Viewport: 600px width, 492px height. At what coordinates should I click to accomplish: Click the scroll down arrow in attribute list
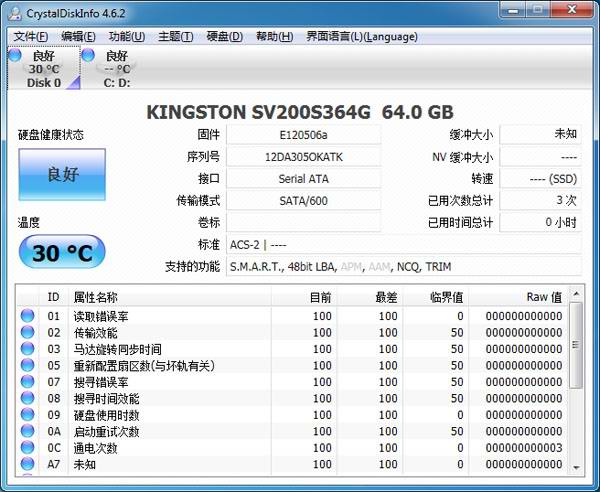click(x=575, y=467)
